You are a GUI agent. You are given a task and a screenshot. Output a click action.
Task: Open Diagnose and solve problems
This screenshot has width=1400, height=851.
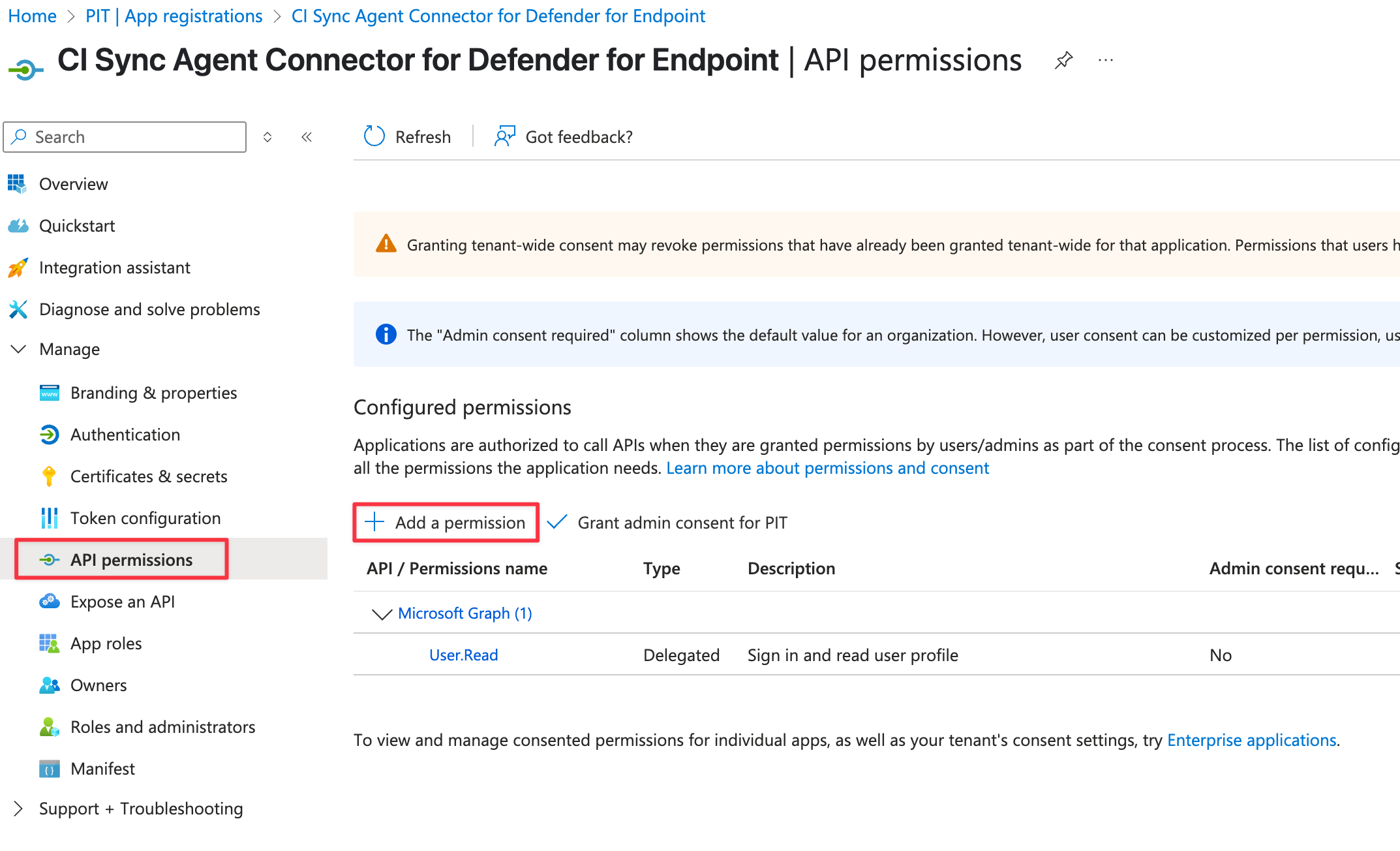pos(149,309)
